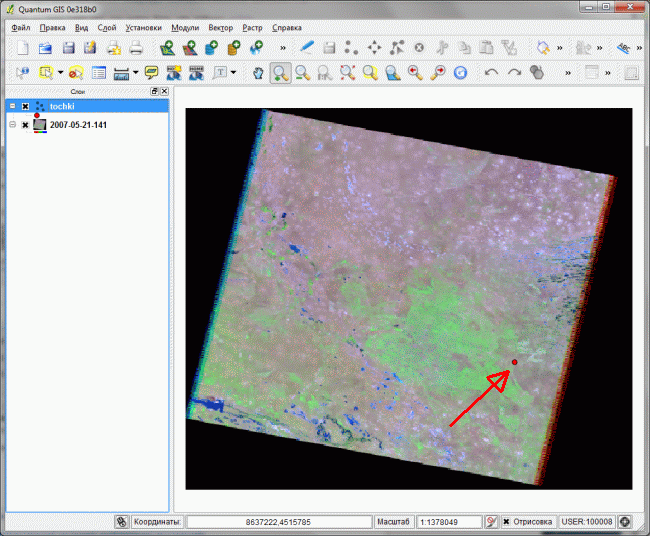Zoom to selection
650x536 pixels.
(370, 73)
